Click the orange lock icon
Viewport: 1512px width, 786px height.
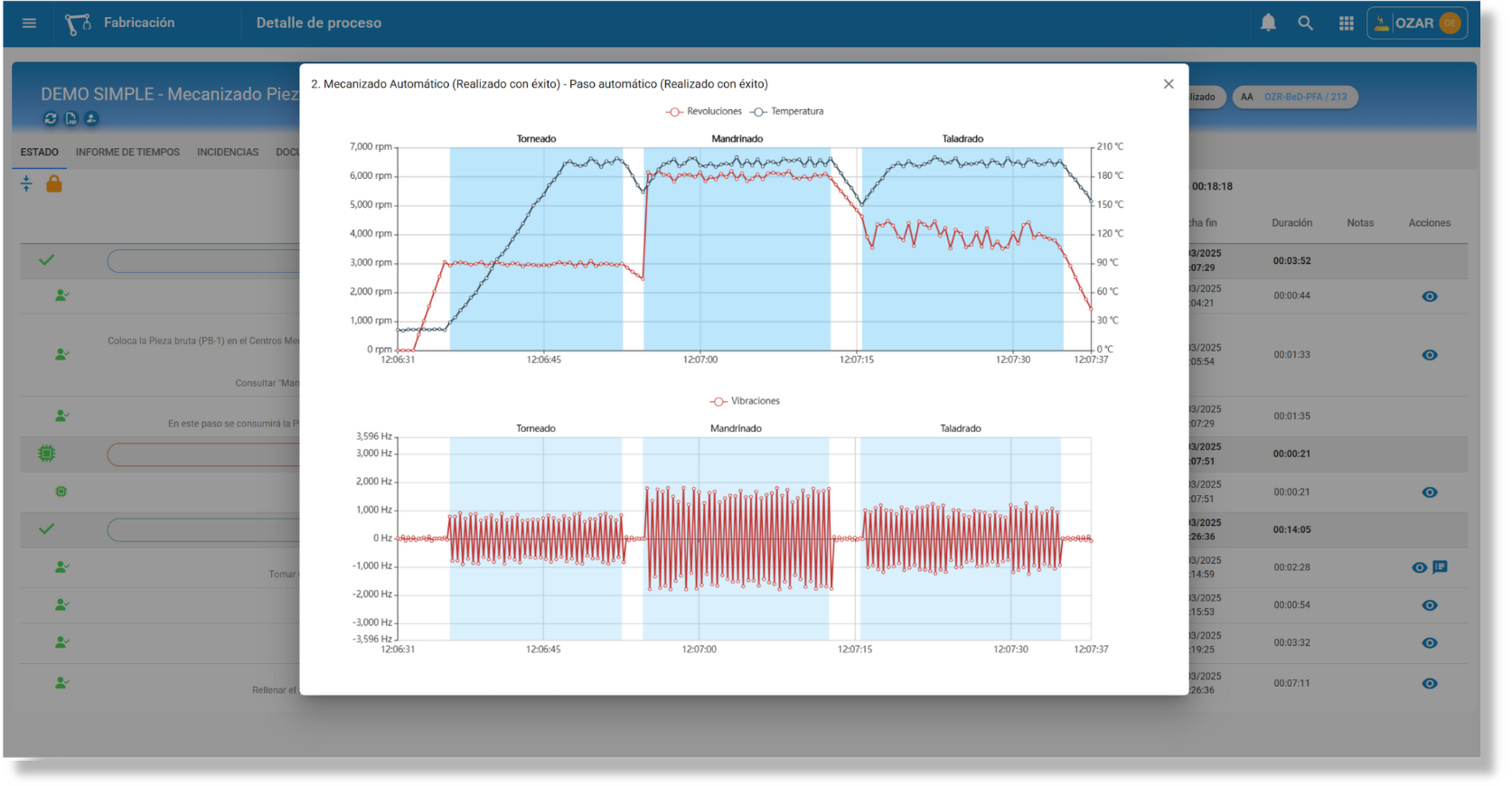click(54, 184)
